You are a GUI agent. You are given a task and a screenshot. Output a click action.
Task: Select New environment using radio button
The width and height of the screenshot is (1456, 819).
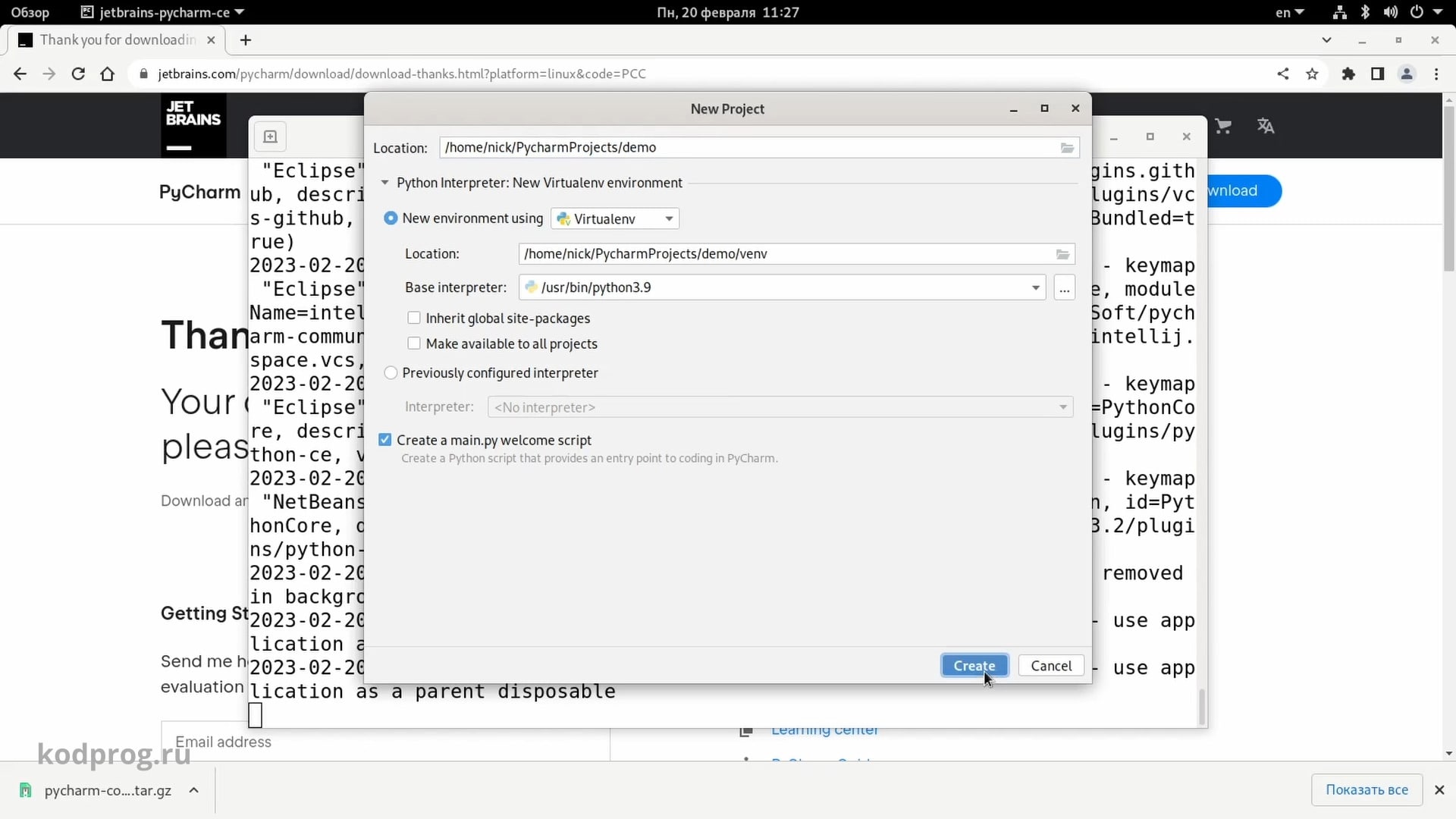pyautogui.click(x=391, y=218)
